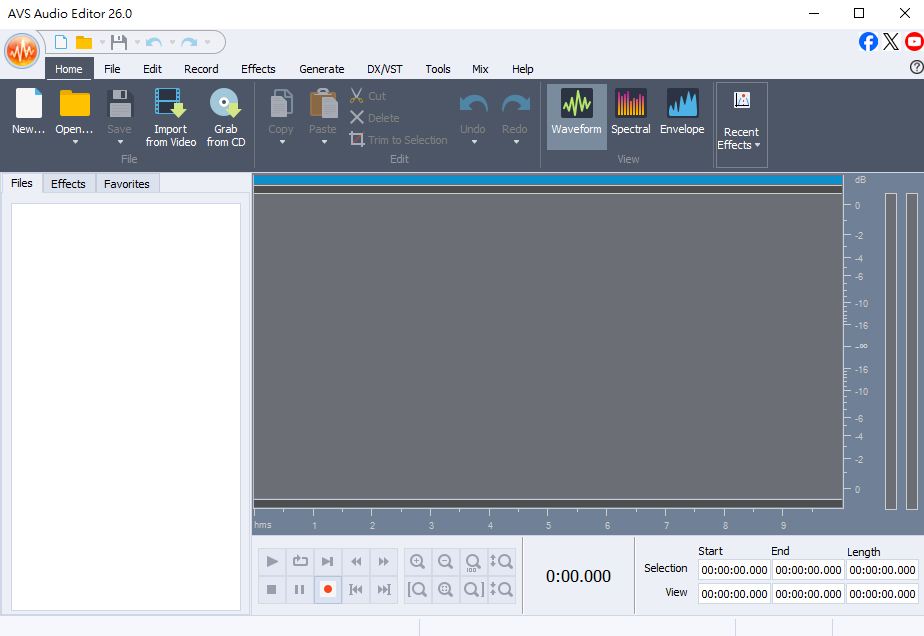
Task: Open the Generate ribbon tab
Action: (x=321, y=69)
